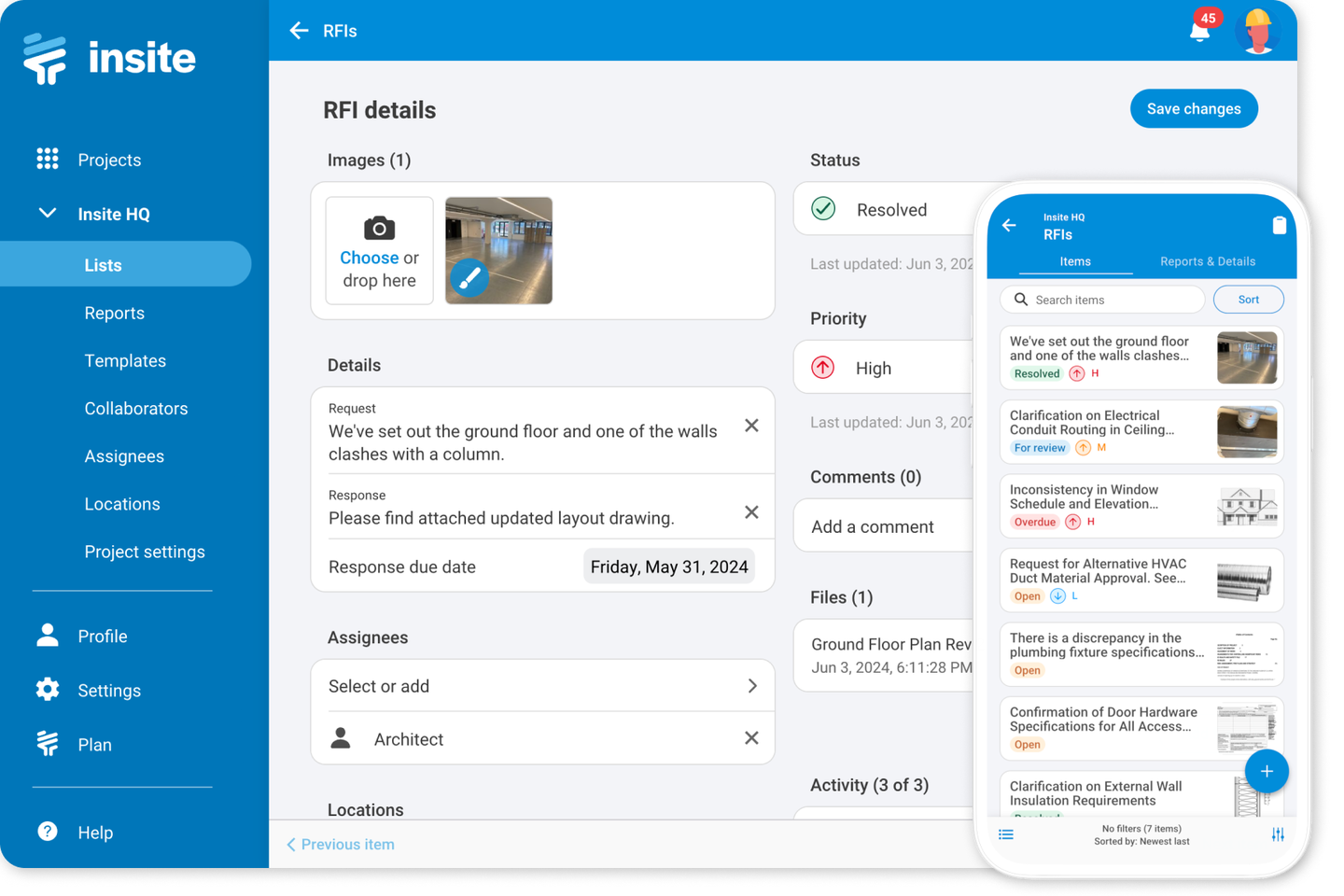Click the 'Add a comment' field
The image size is (1344, 896).
click(x=872, y=525)
